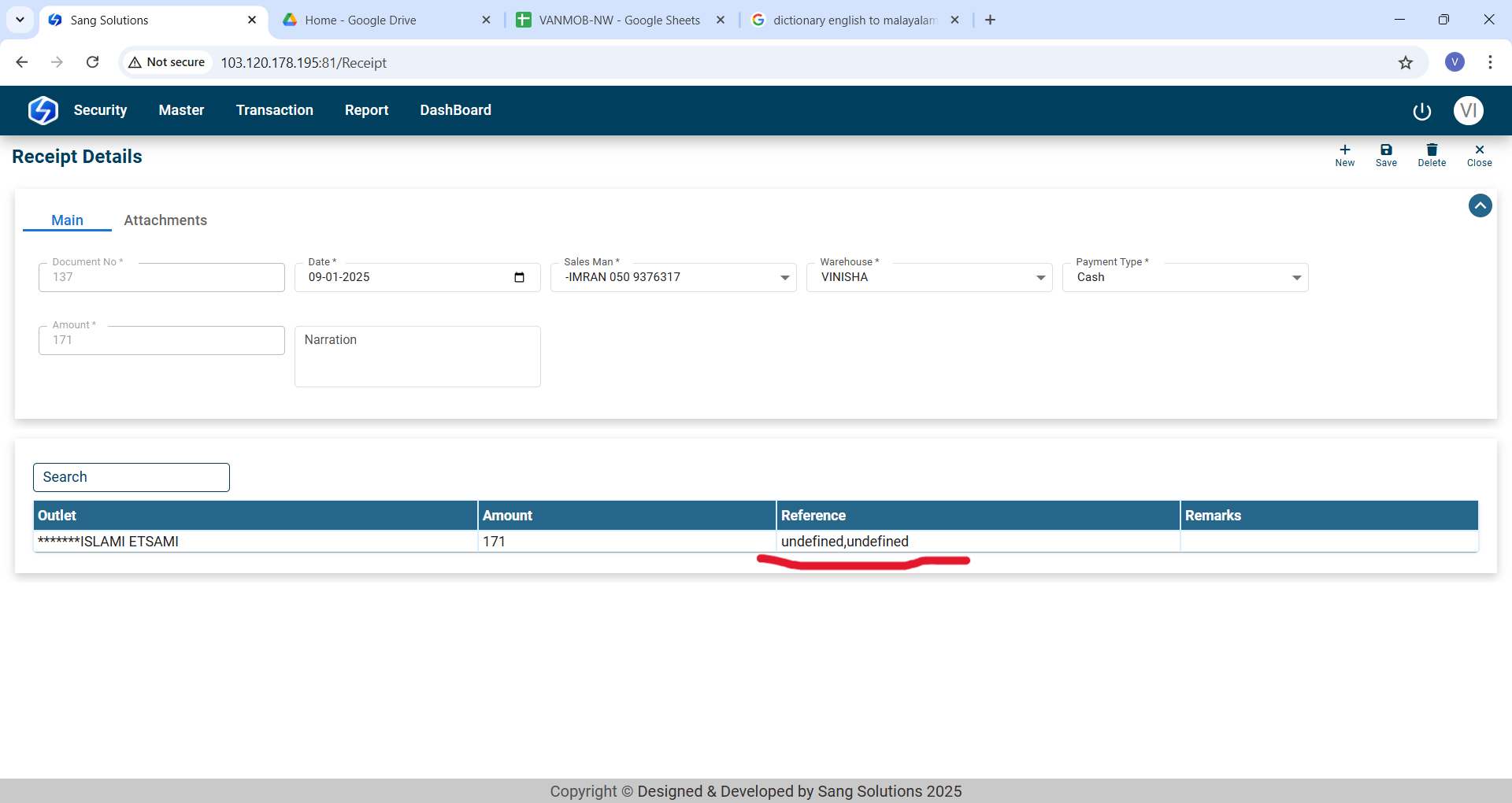Switch to the Attachments tab

click(165, 220)
